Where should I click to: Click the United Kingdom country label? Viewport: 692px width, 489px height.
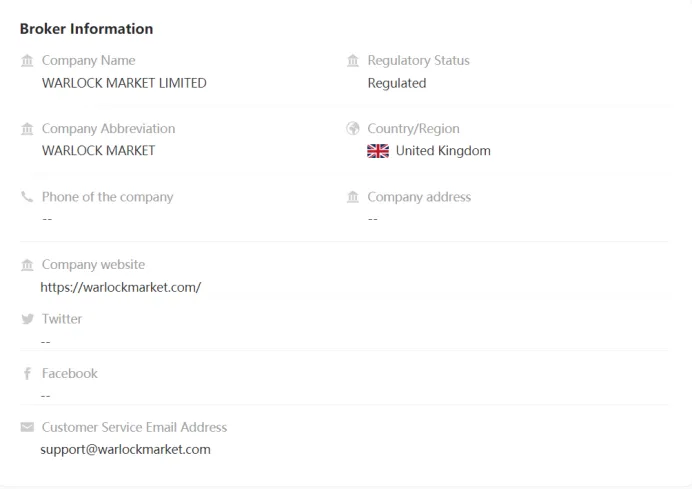[443, 151]
